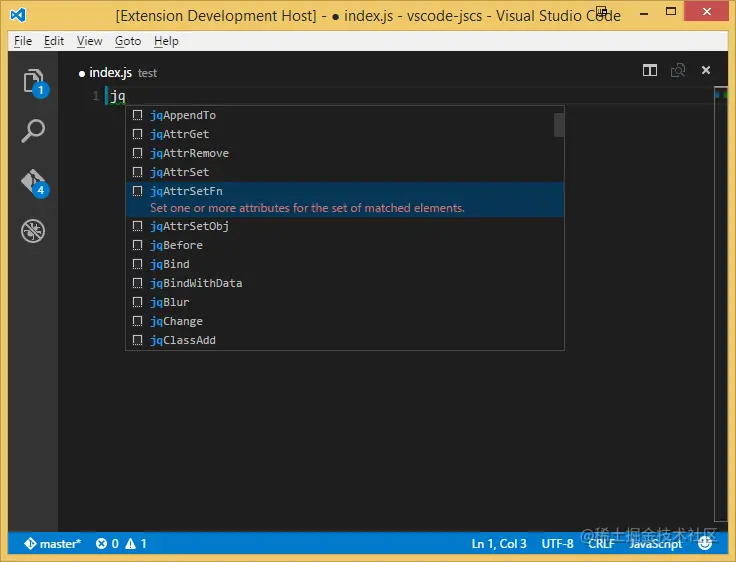Click the snippet icon beside jqAttrGet
736x562 pixels.
coord(137,134)
